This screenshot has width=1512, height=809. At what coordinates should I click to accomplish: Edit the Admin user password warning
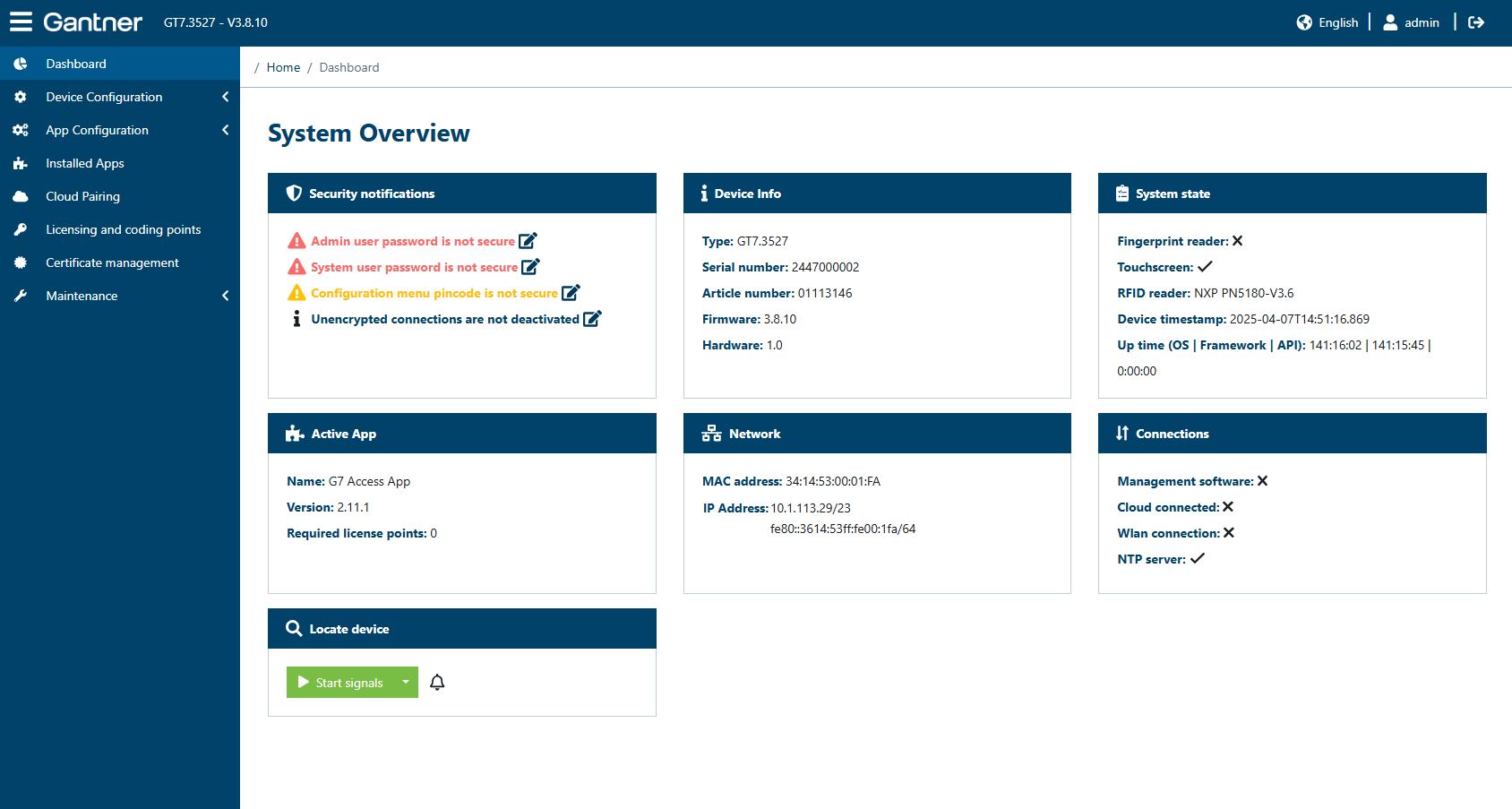(x=528, y=240)
